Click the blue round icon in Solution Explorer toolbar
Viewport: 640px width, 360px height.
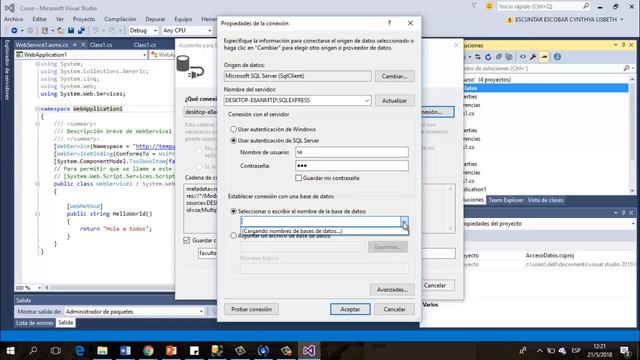click(x=557, y=57)
